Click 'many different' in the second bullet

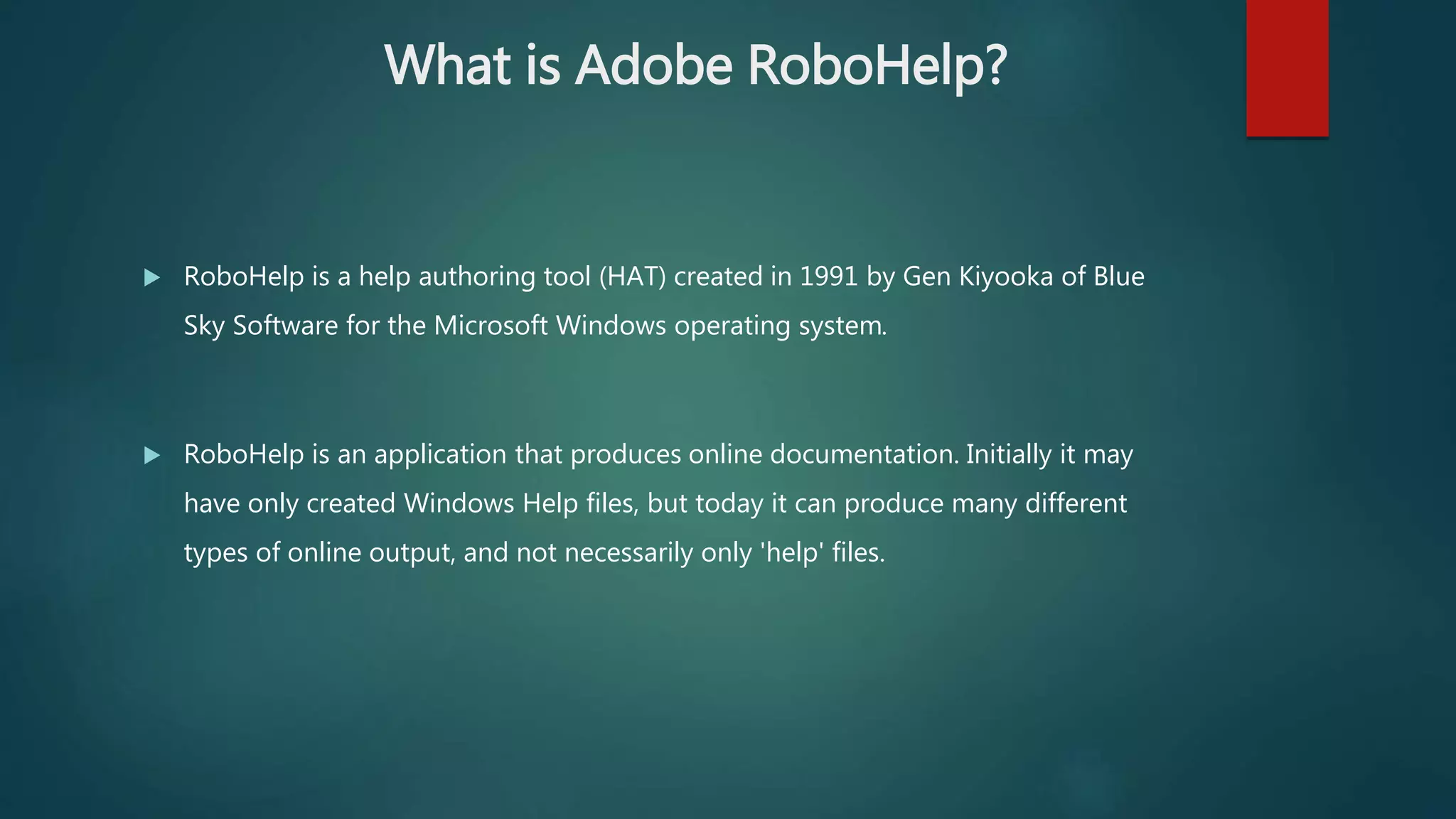pyautogui.click(x=1039, y=503)
